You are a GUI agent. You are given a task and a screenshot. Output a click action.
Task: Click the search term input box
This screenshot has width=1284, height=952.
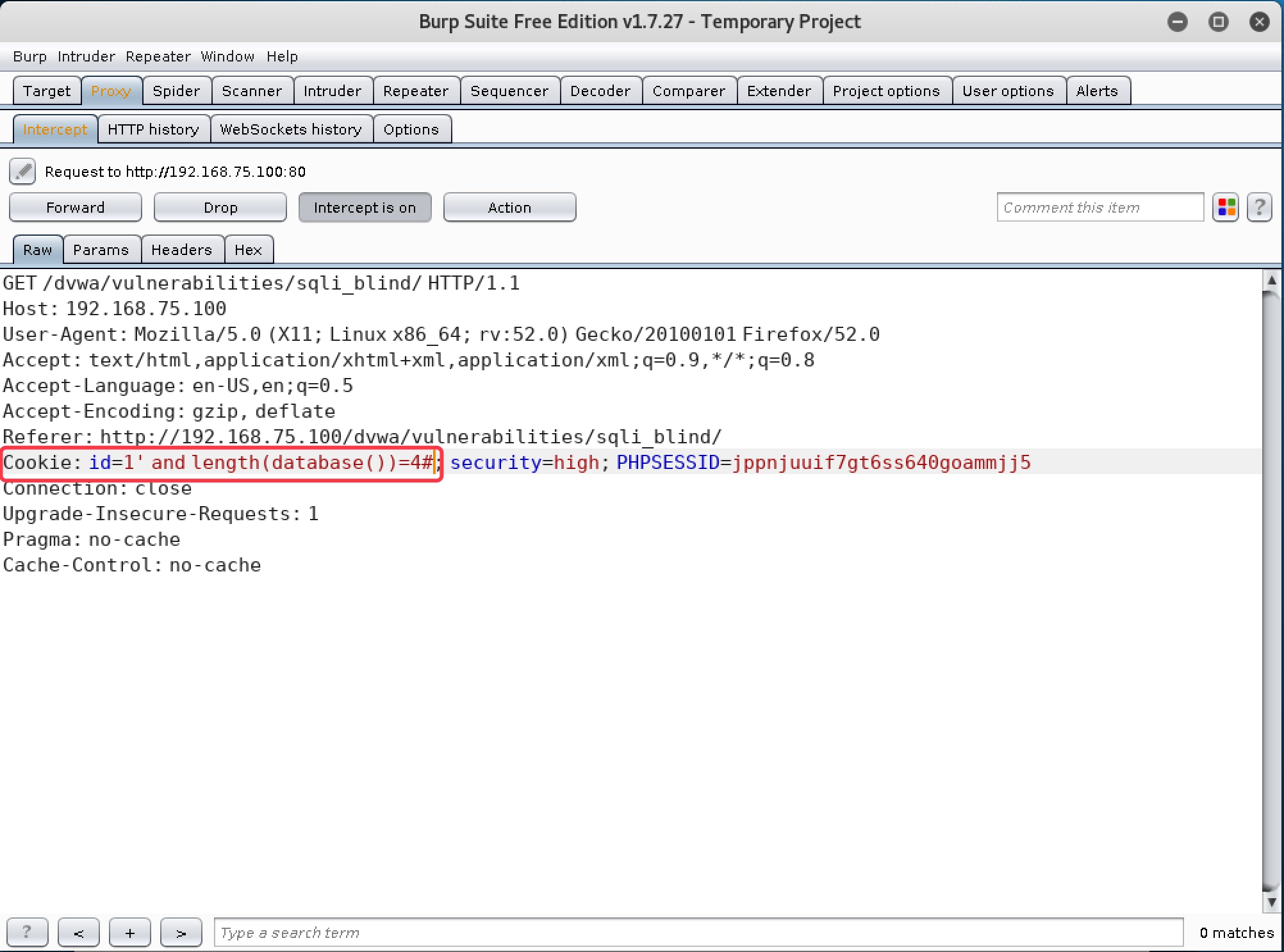coord(698,932)
